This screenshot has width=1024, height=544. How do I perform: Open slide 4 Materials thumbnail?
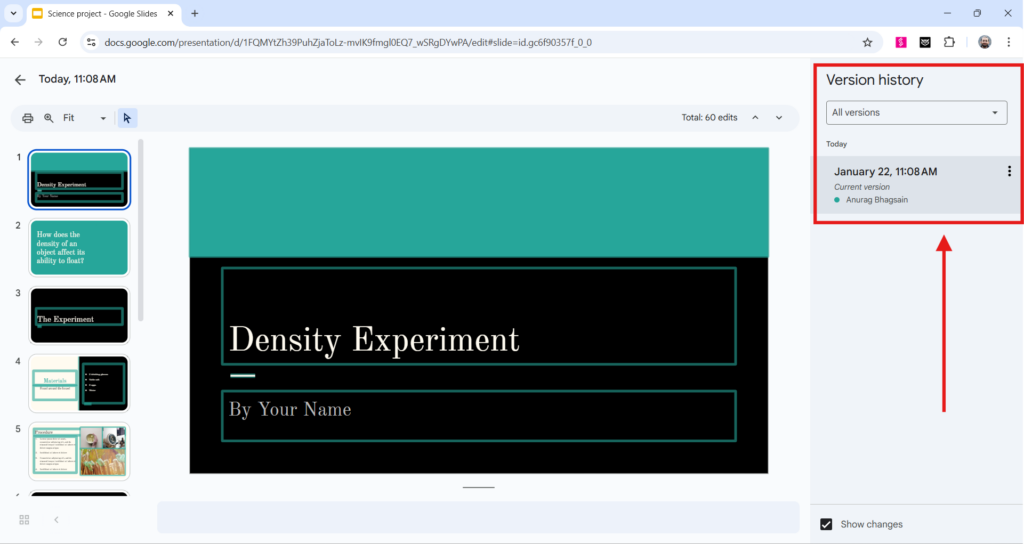click(79, 383)
